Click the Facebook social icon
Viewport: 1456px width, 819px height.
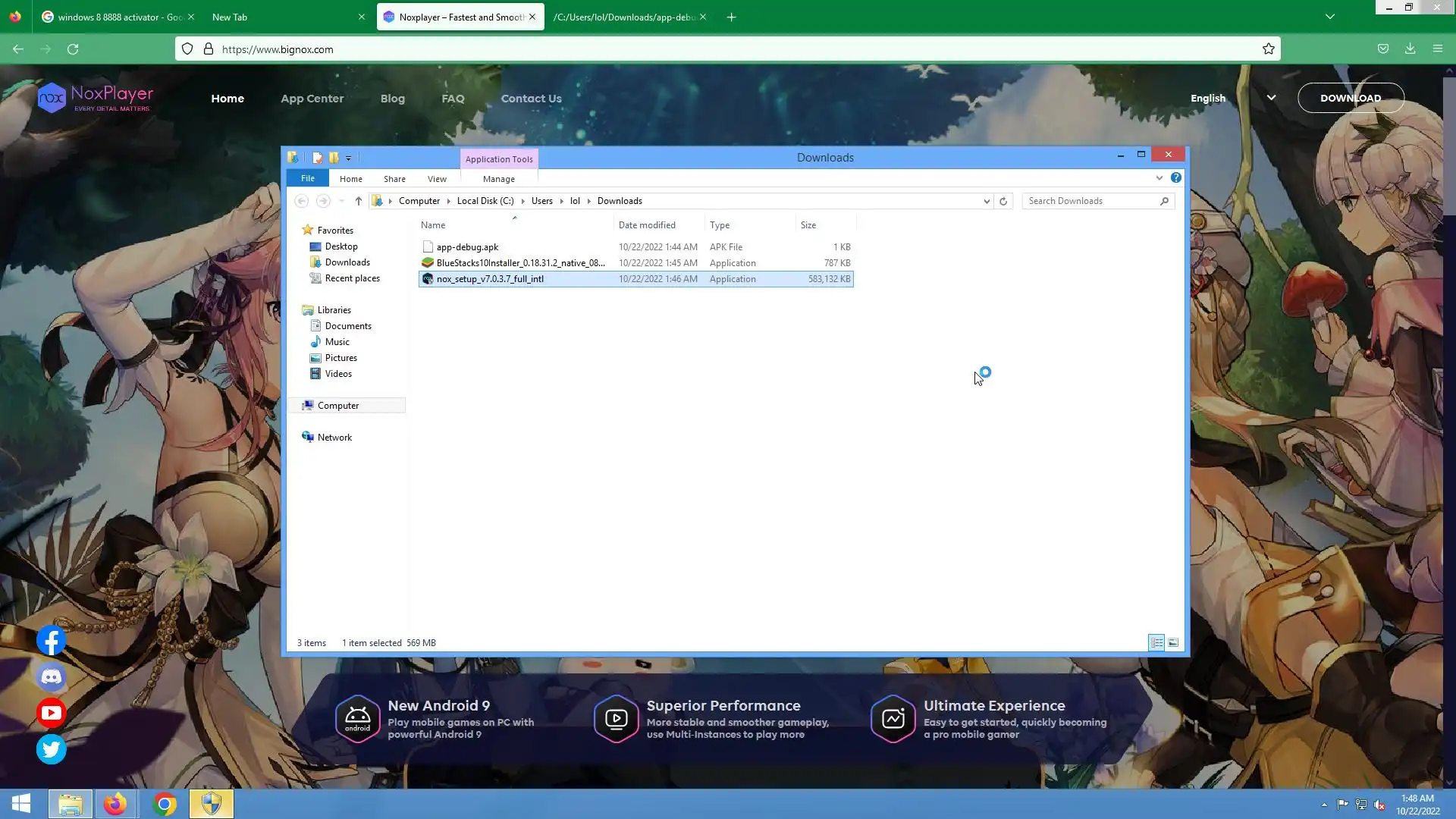click(x=52, y=641)
